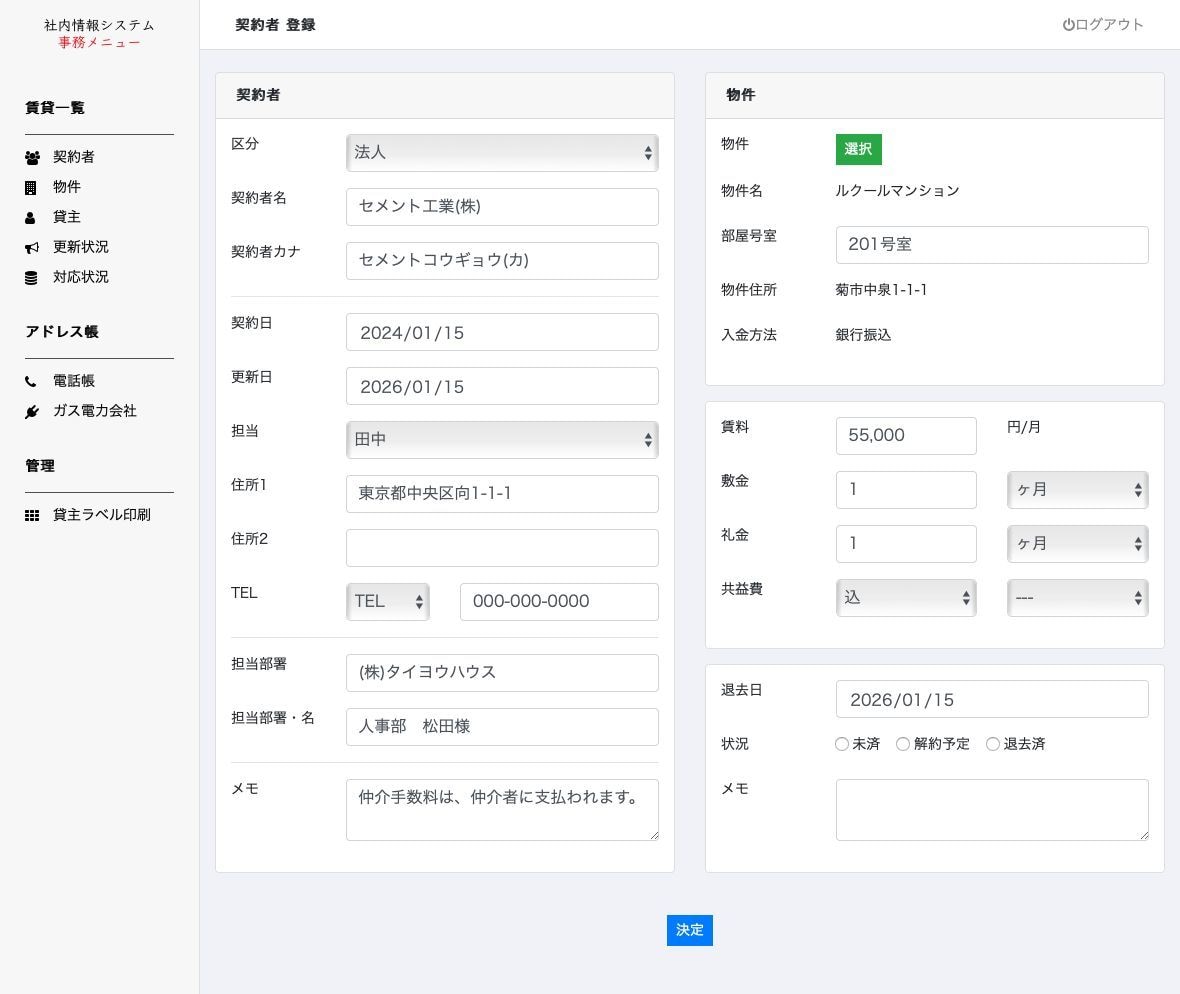Screen dimensions: 1180x994
Task: Click property name ルクールマンション
Action: click(x=897, y=190)
